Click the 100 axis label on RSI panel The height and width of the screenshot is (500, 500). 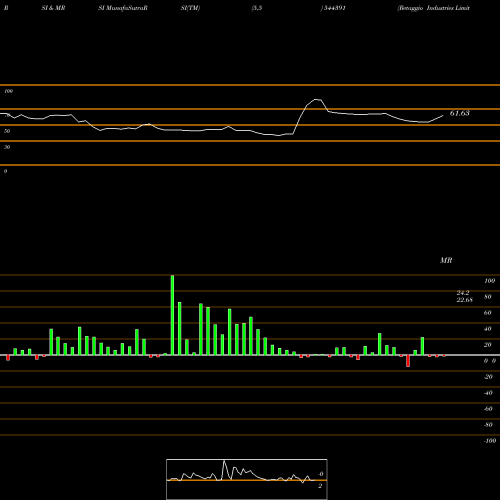(x=8, y=91)
